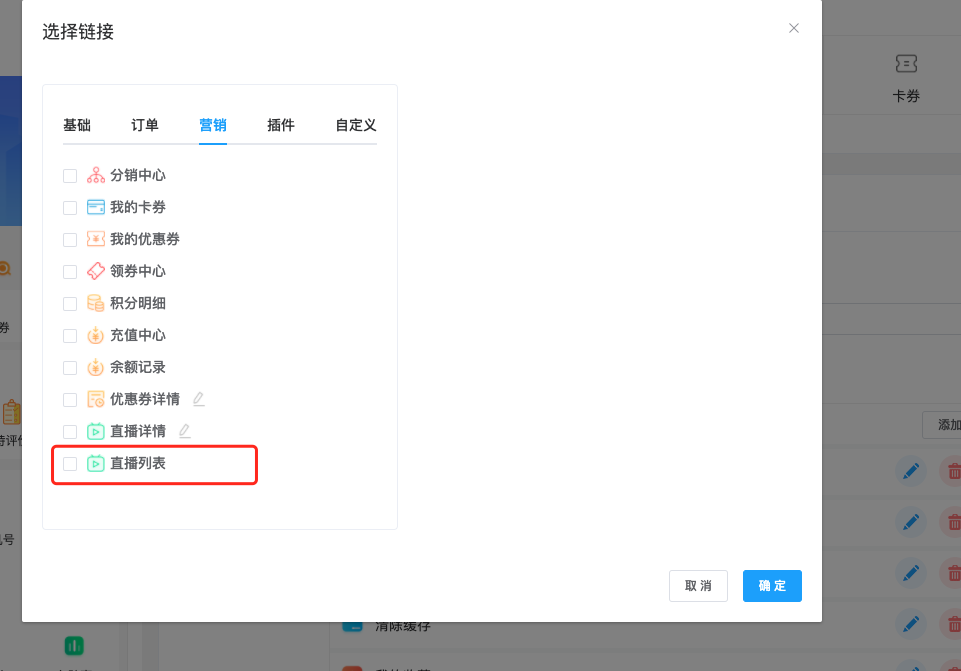Click the 领券中心 ticket icon
The image size is (961, 671).
point(96,271)
